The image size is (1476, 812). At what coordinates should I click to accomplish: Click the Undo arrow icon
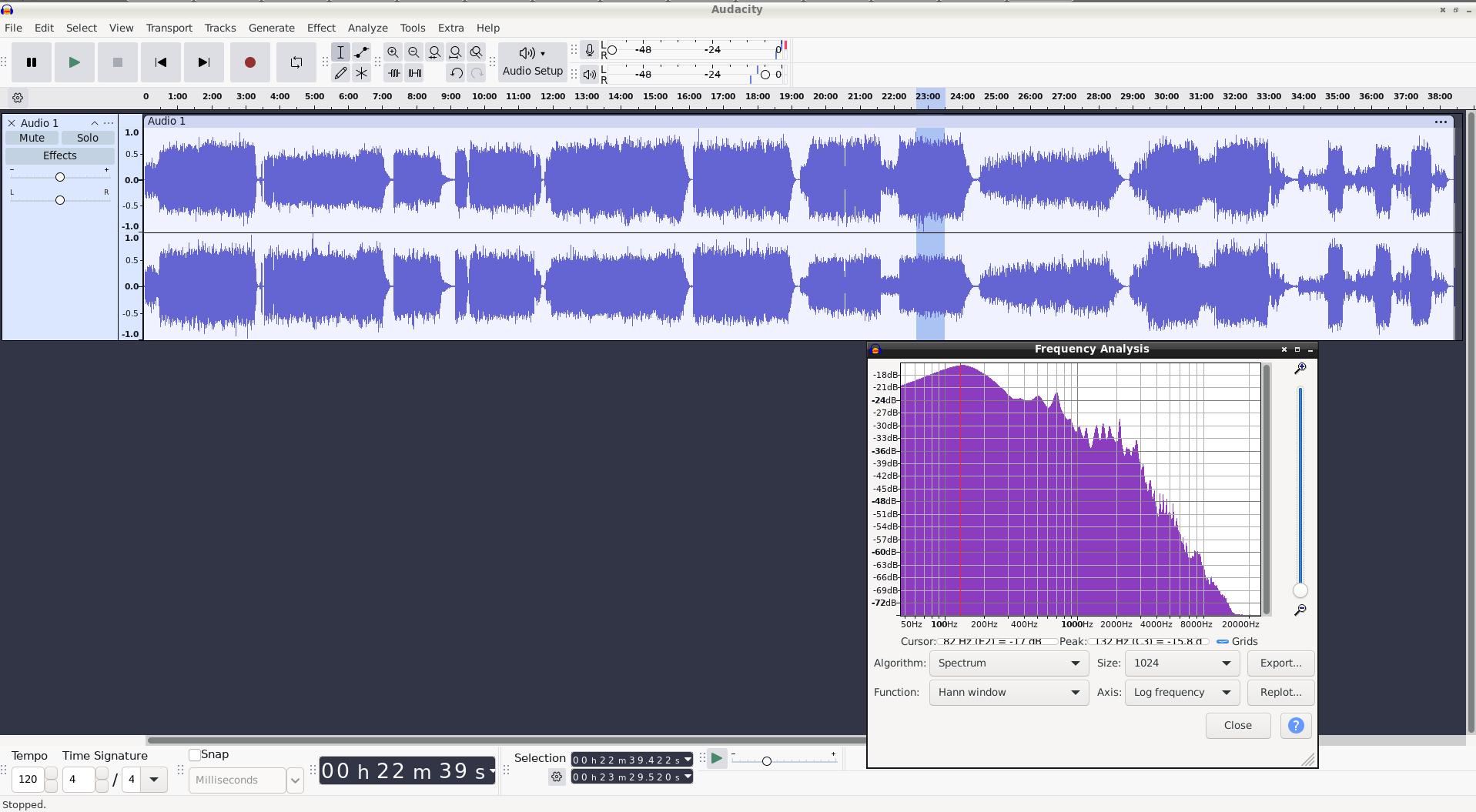tap(456, 73)
